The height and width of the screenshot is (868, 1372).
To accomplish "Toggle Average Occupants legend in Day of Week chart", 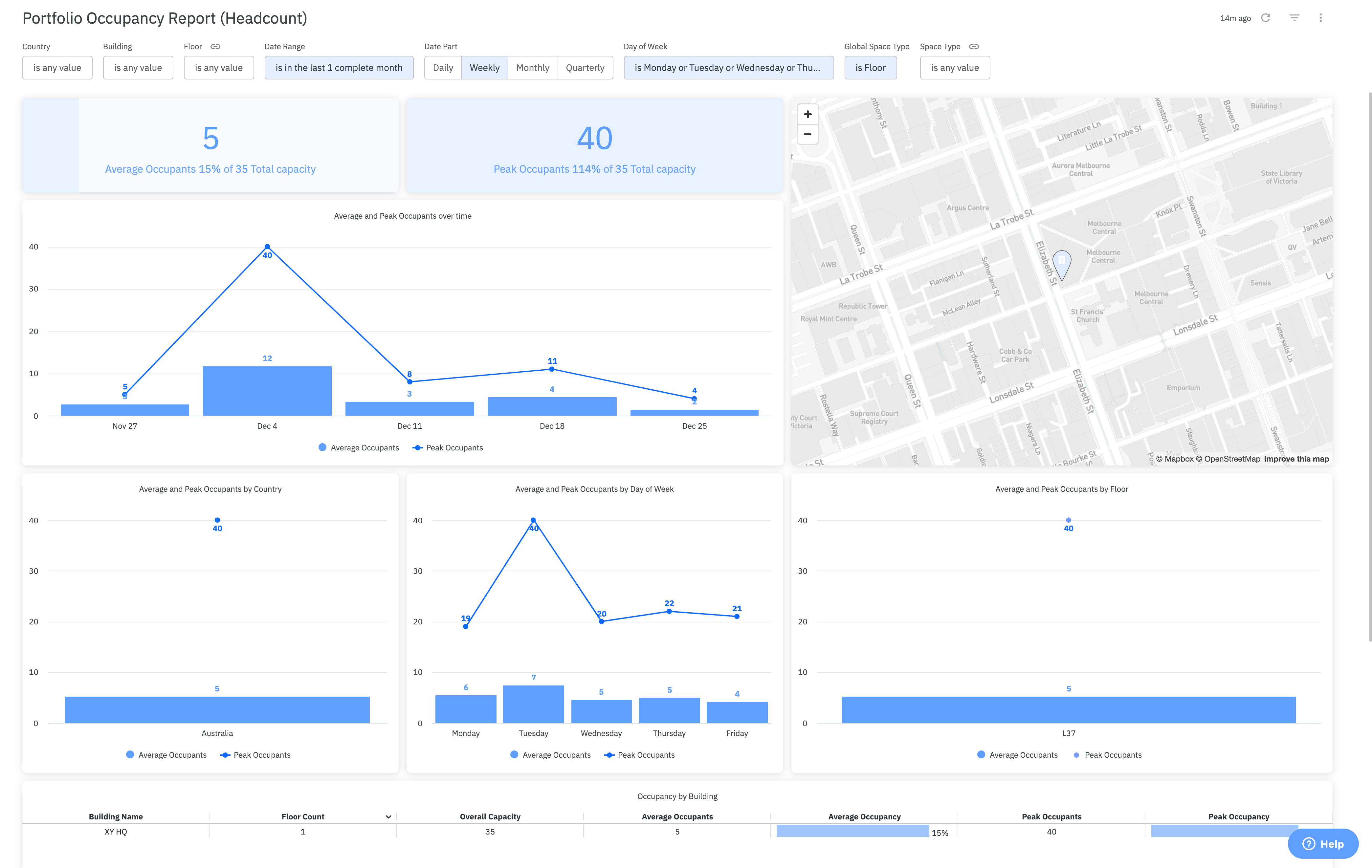I will point(550,755).
